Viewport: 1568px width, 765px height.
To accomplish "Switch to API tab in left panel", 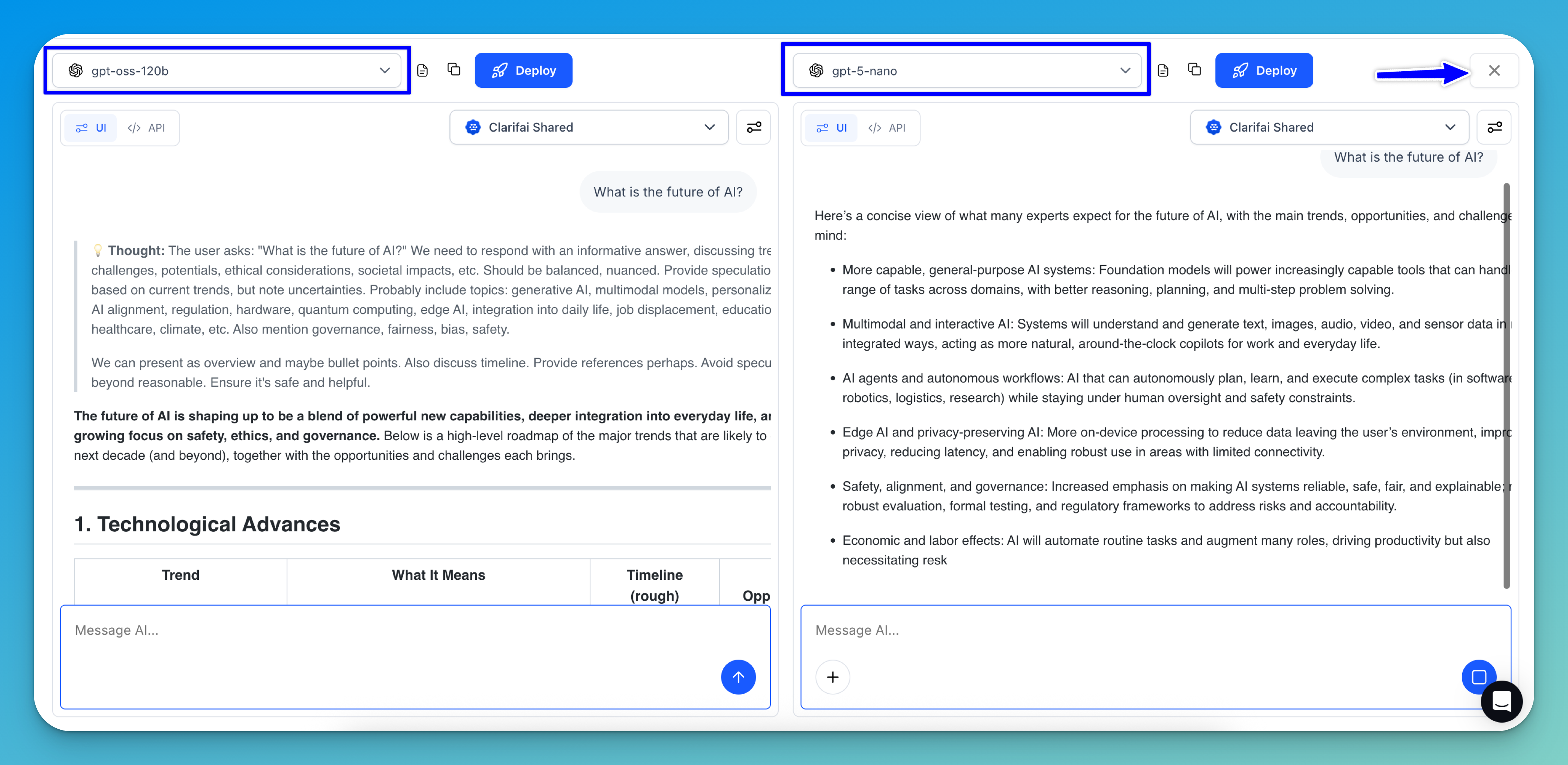I will [146, 128].
